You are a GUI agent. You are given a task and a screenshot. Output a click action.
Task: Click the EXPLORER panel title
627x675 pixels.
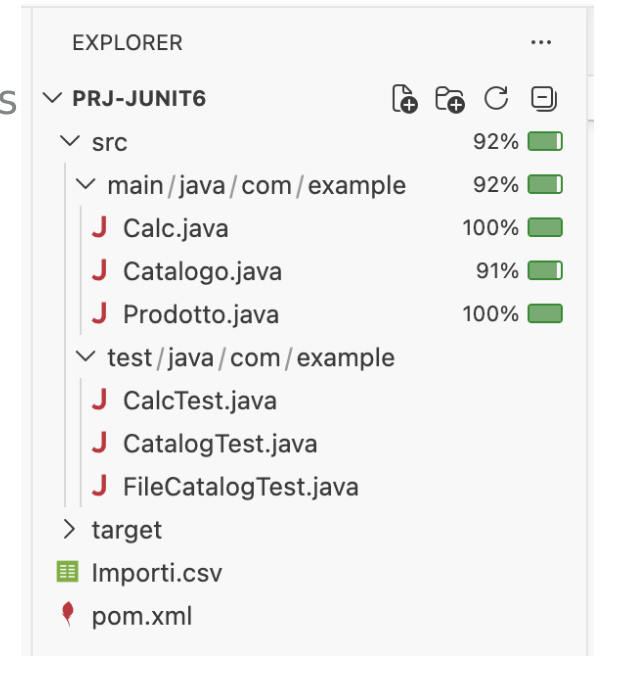click(127, 43)
